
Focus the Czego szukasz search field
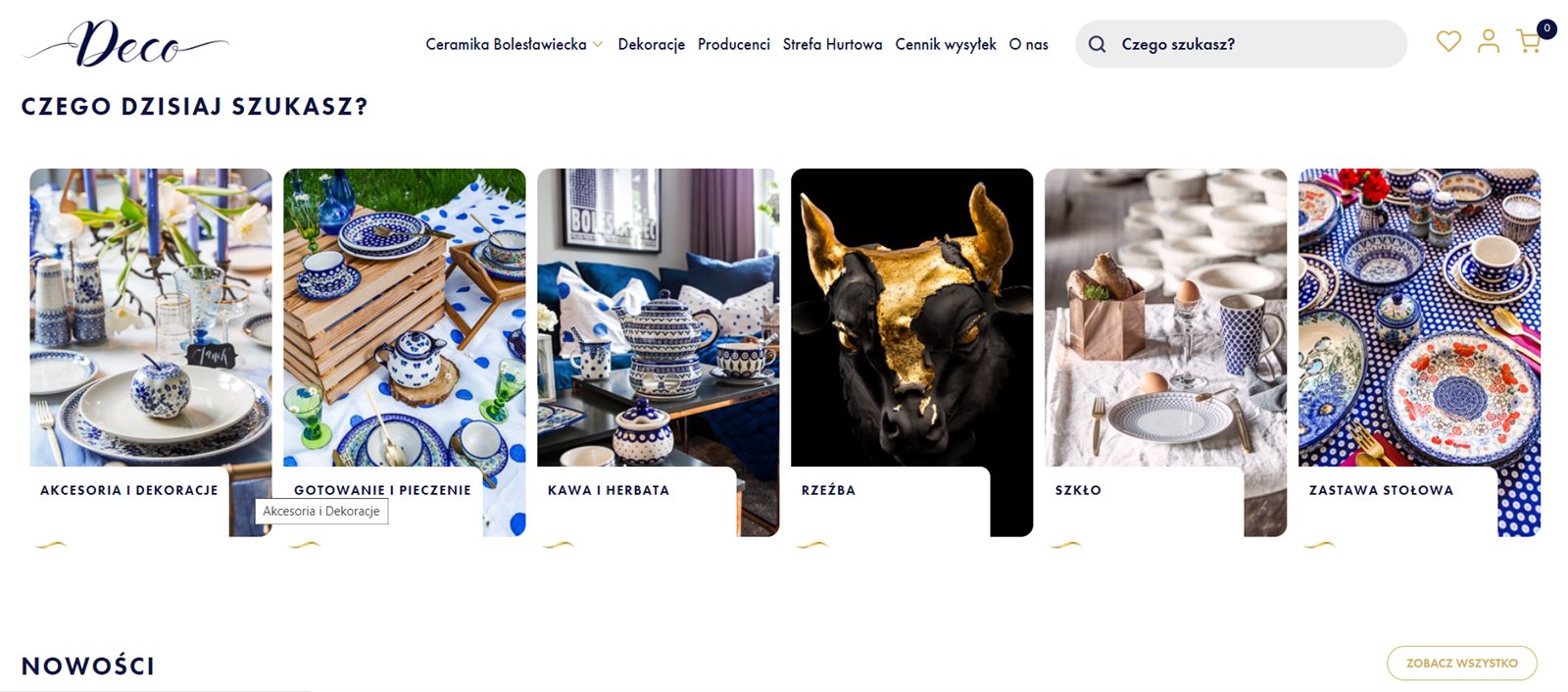[1241, 44]
